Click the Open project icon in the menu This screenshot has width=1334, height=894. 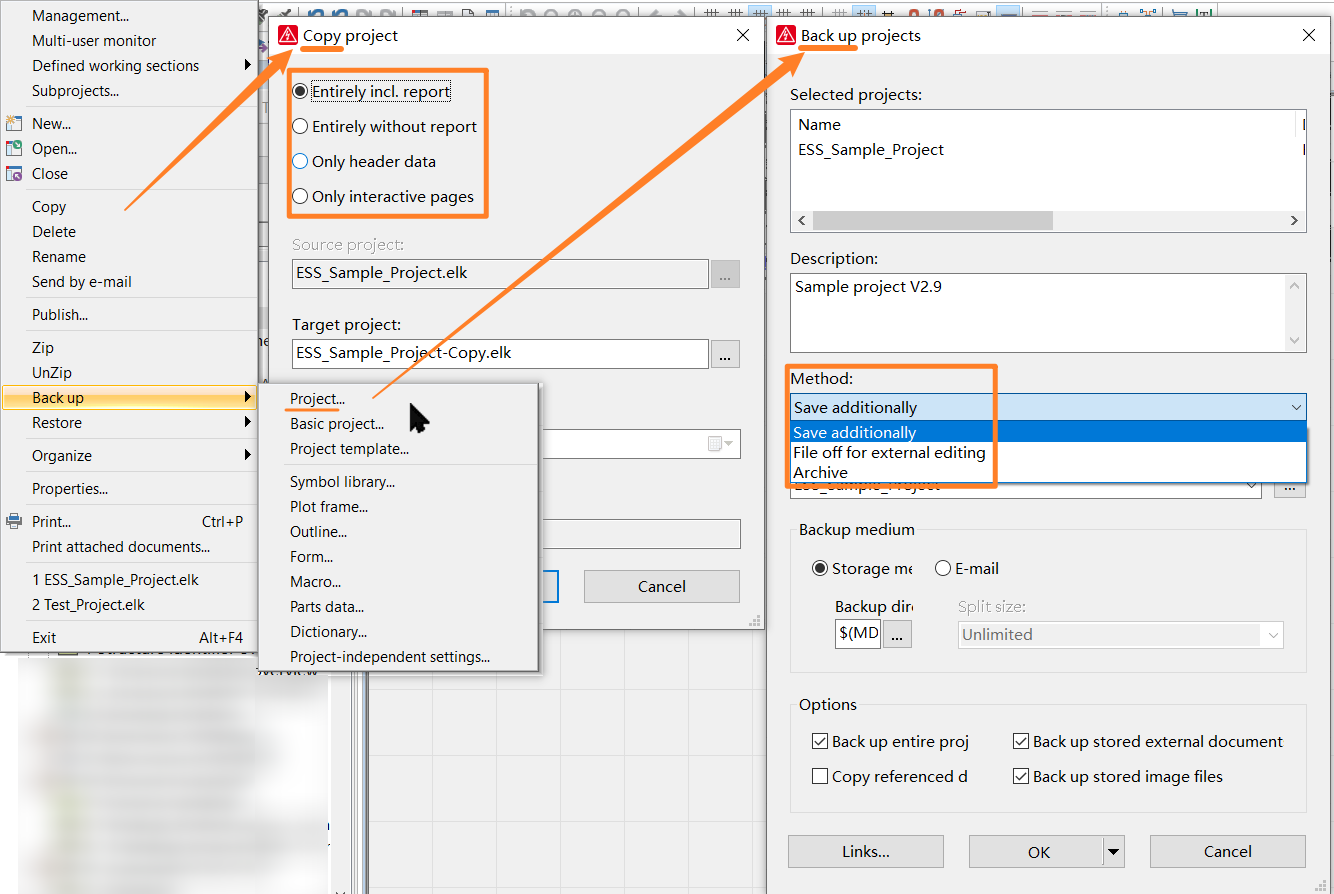14,149
